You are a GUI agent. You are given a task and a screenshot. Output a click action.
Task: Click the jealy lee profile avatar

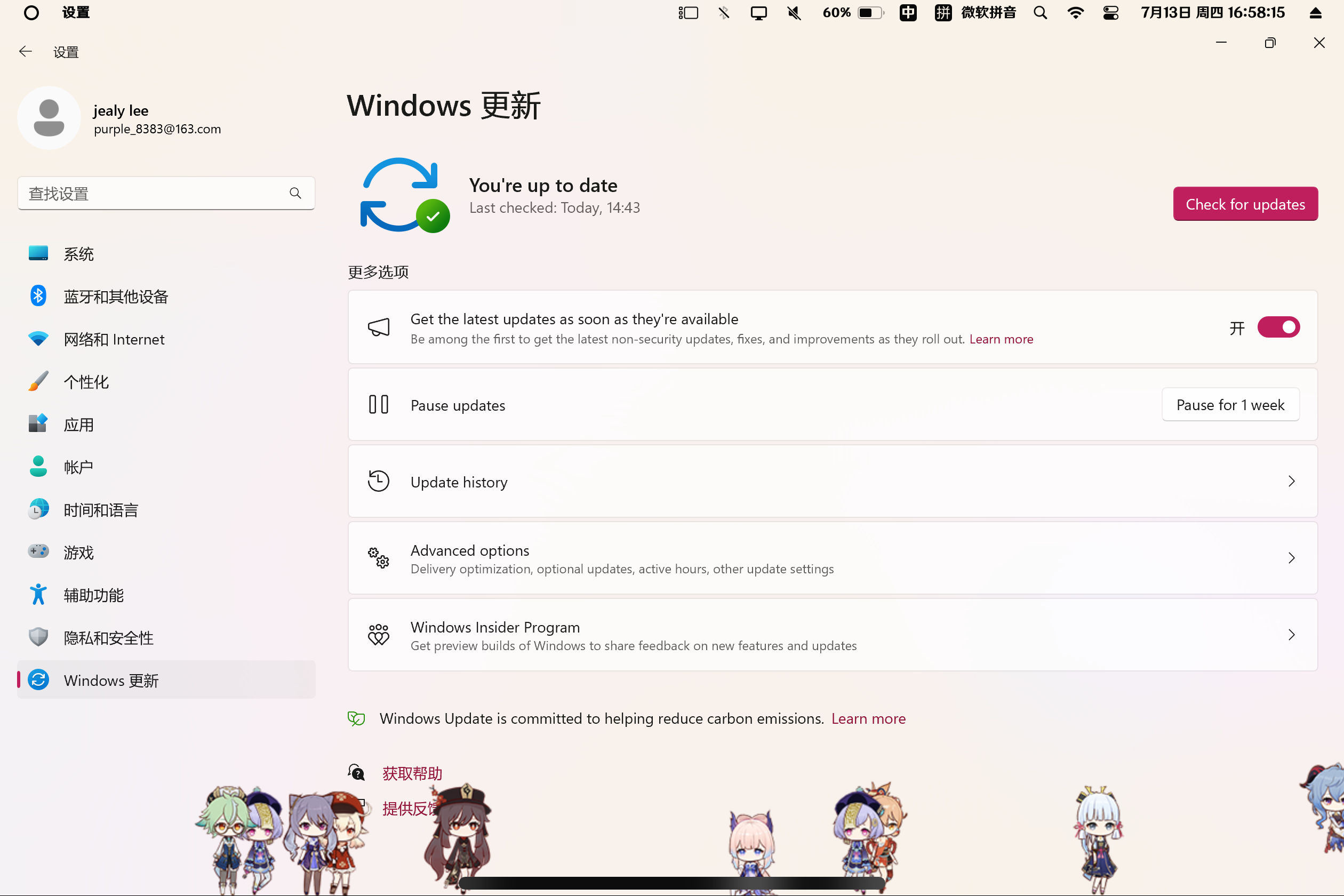point(49,118)
